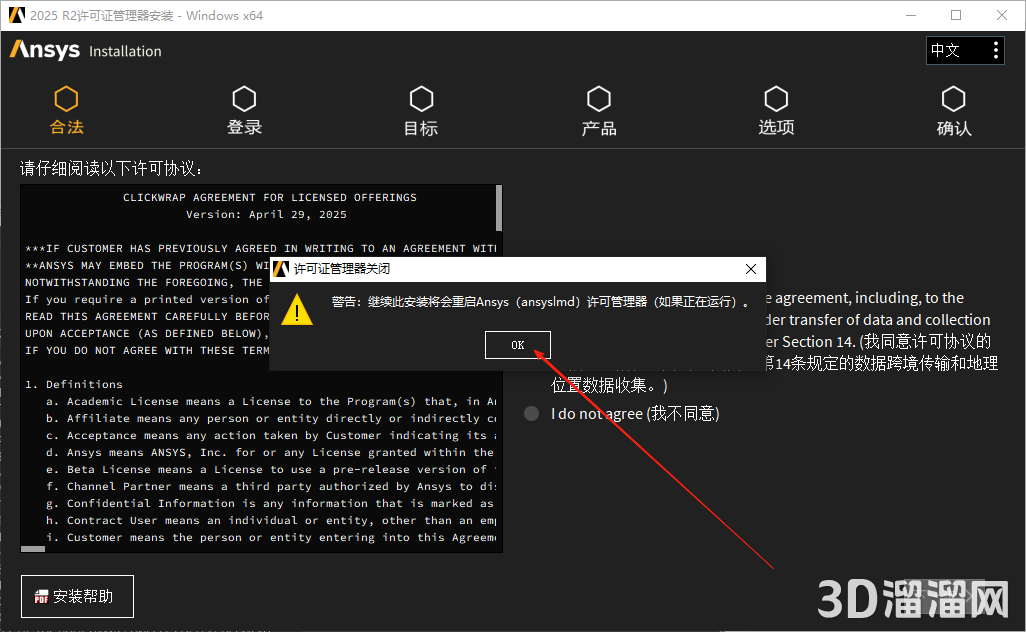1026x632 pixels.
Task: Select the 产品 step hexagon icon
Action: coord(598,99)
